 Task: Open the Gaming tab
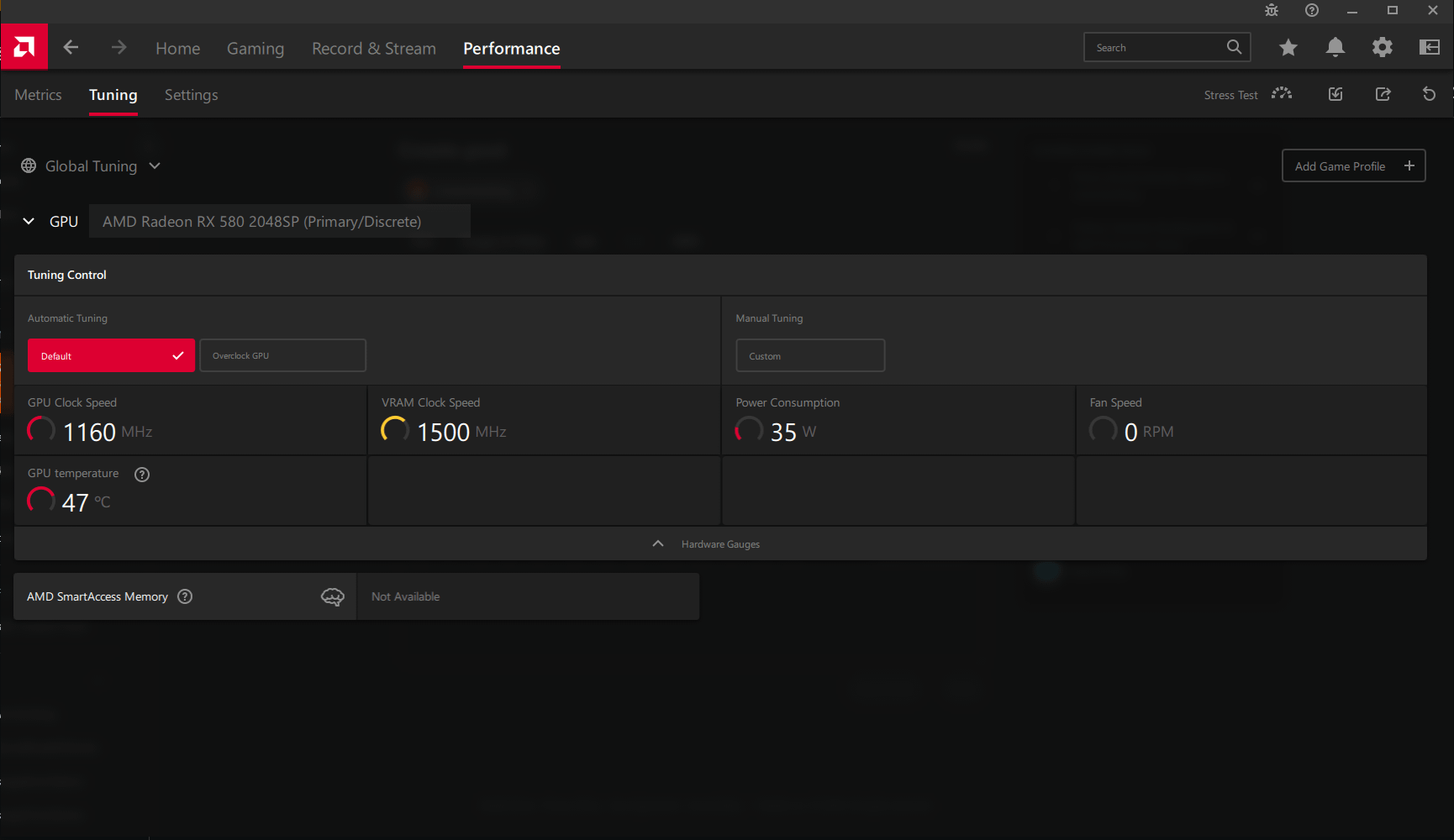(256, 49)
